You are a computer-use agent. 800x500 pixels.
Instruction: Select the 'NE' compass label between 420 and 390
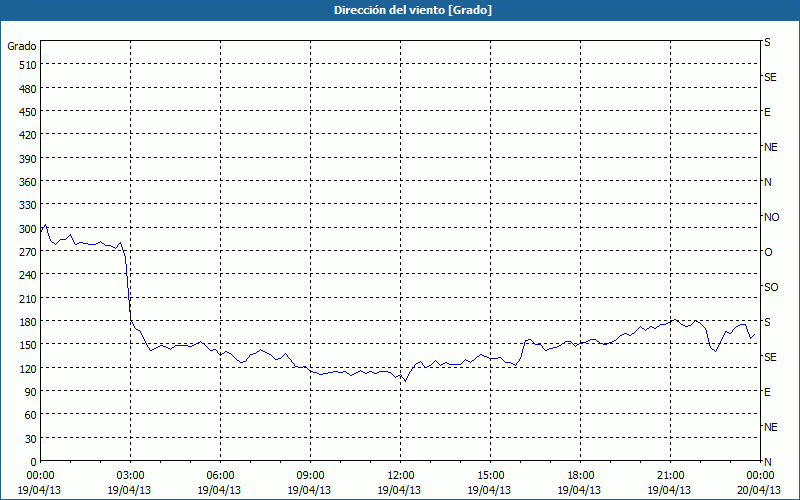pos(770,147)
